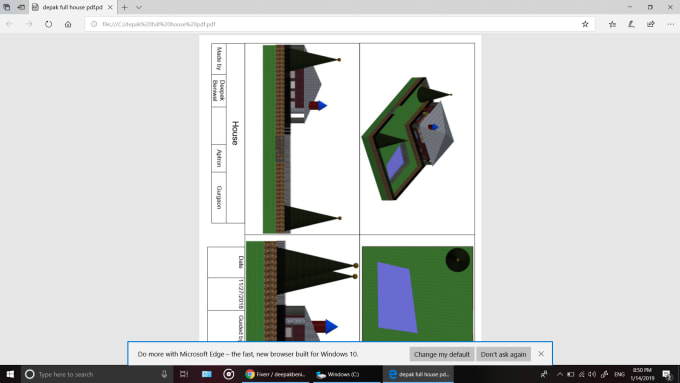
Task: Click the top view drawing with pool
Action: click(x=417, y=294)
